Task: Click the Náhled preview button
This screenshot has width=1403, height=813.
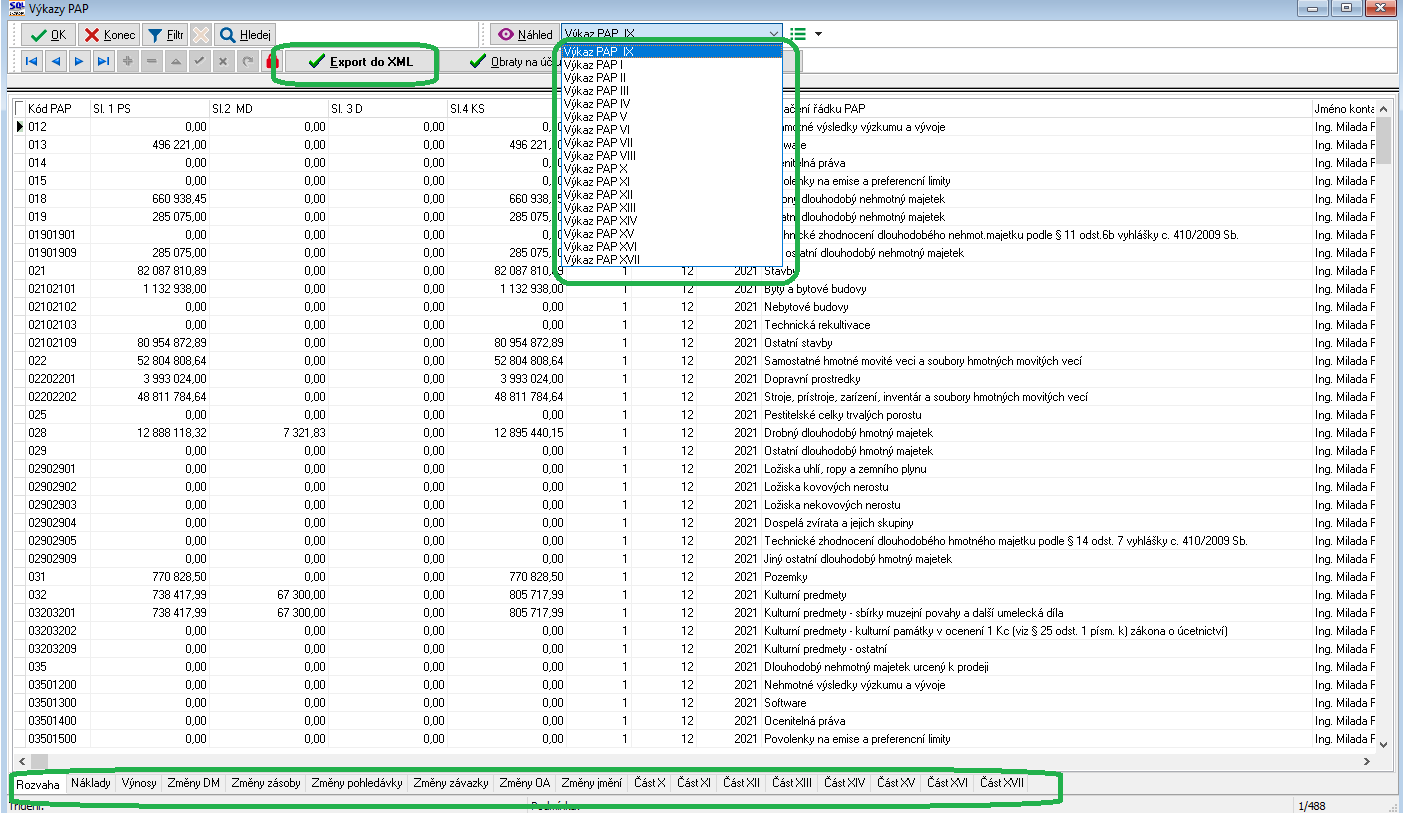Action: pos(524,35)
